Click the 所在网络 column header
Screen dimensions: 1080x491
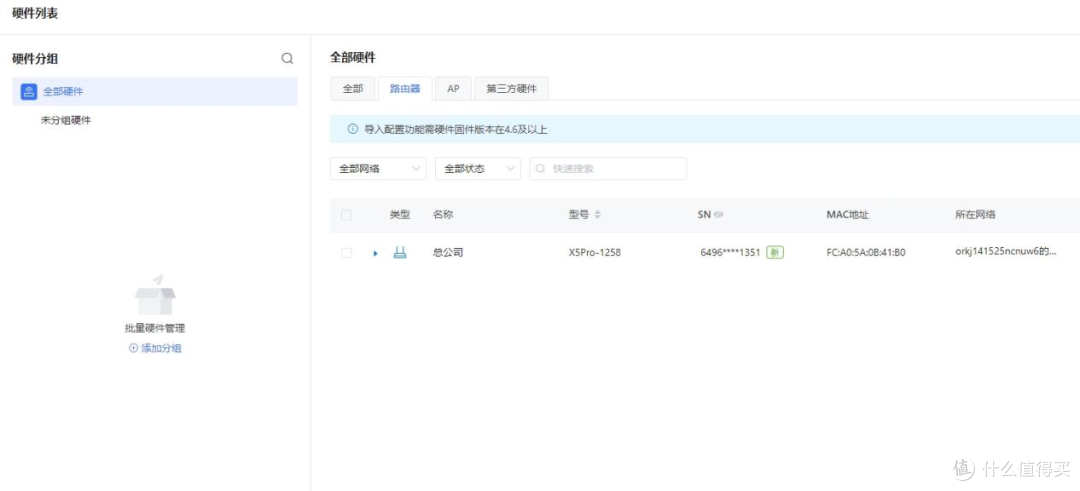[x=975, y=215]
